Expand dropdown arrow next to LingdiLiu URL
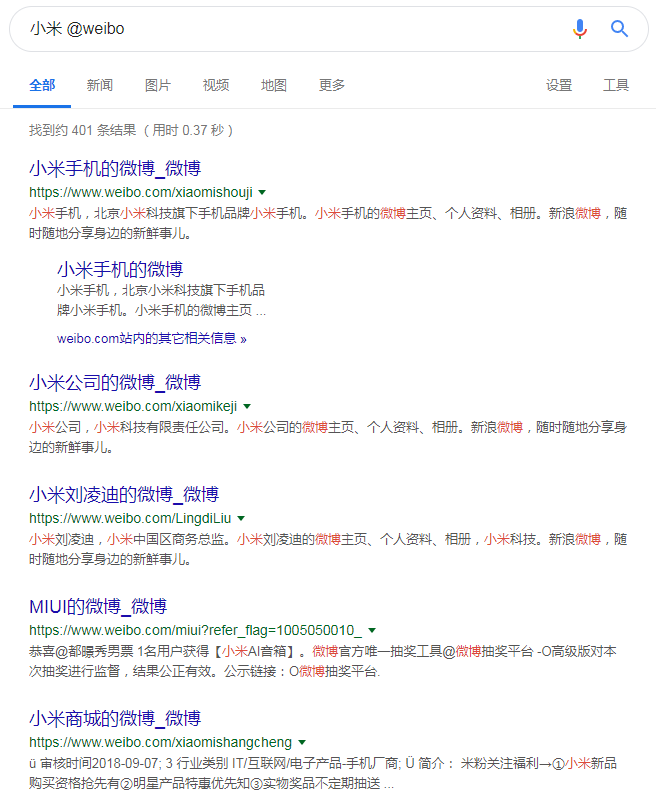Image resolution: width=656 pixels, height=802 pixels. 241,518
